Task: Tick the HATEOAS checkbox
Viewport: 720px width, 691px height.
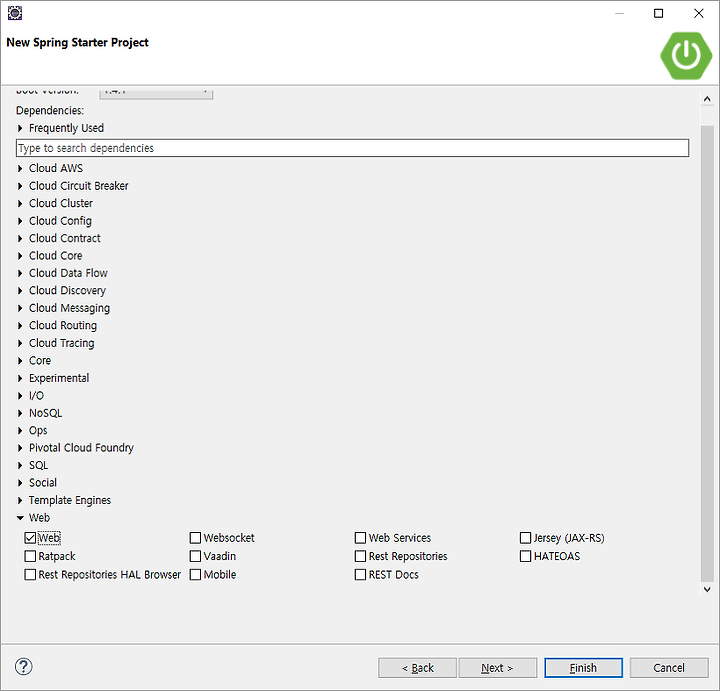Action: 525,556
